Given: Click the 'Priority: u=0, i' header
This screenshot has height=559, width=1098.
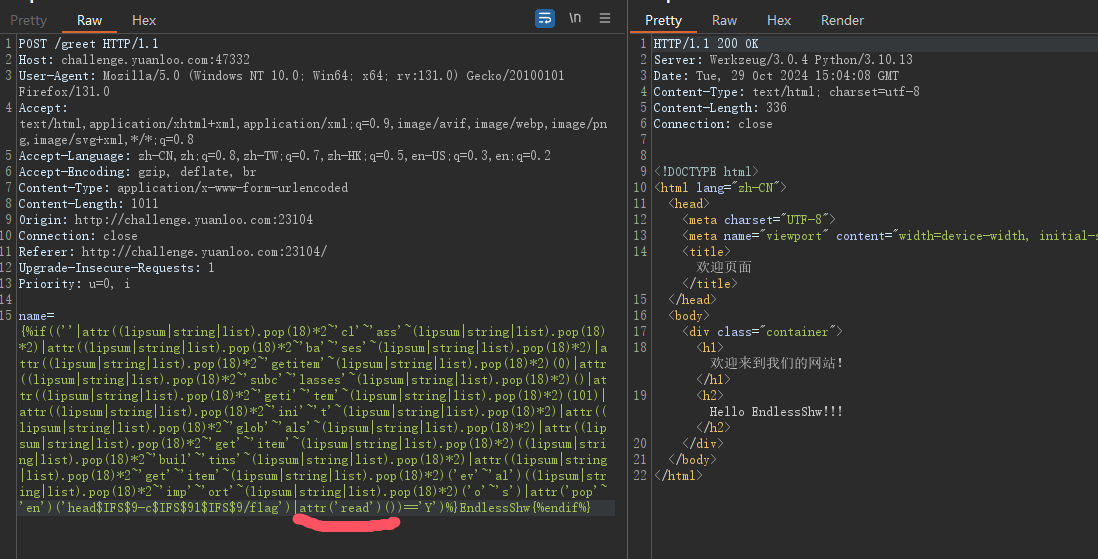Looking at the screenshot, I should tap(74, 284).
